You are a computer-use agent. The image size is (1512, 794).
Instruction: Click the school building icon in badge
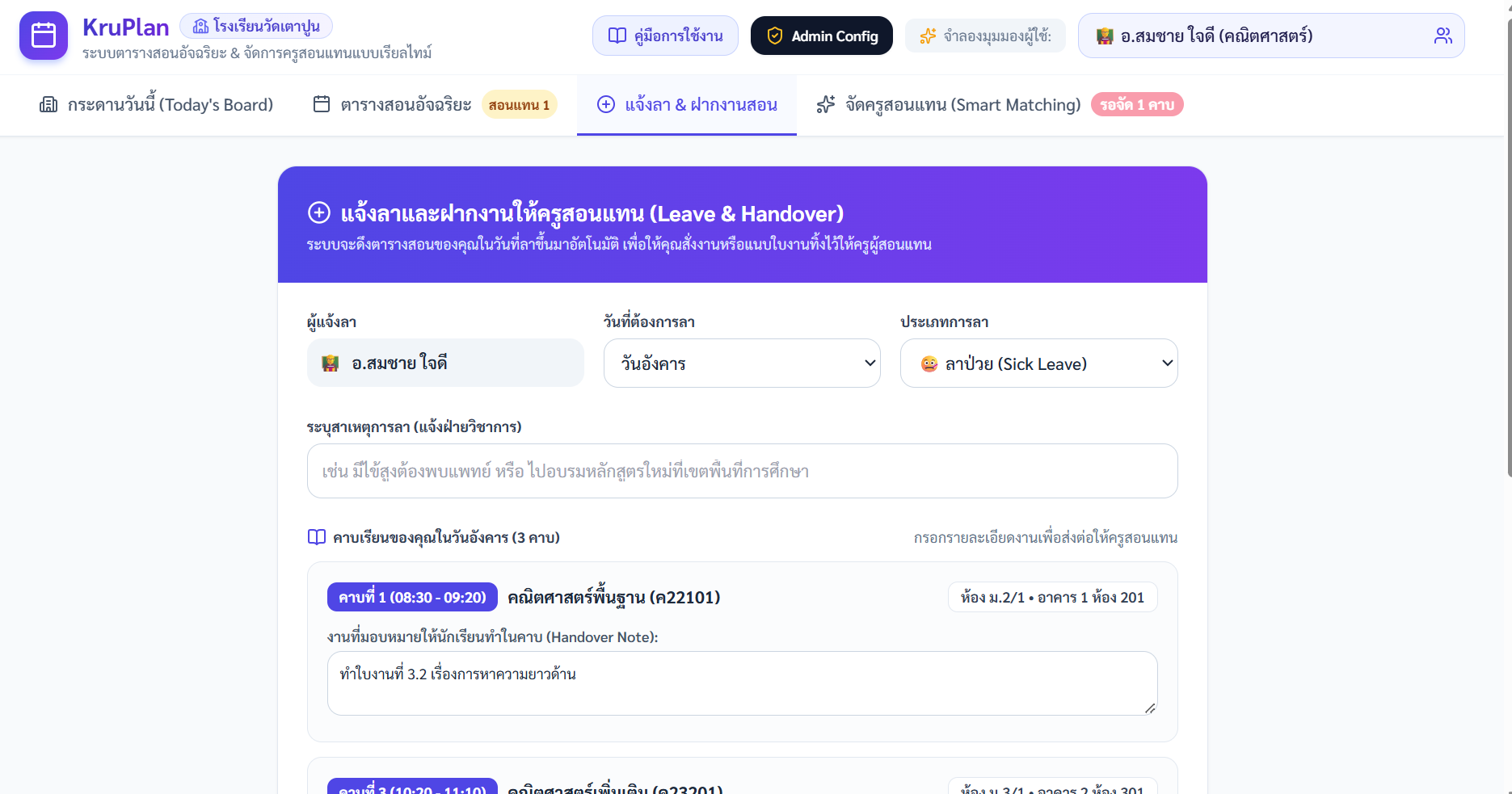point(200,27)
